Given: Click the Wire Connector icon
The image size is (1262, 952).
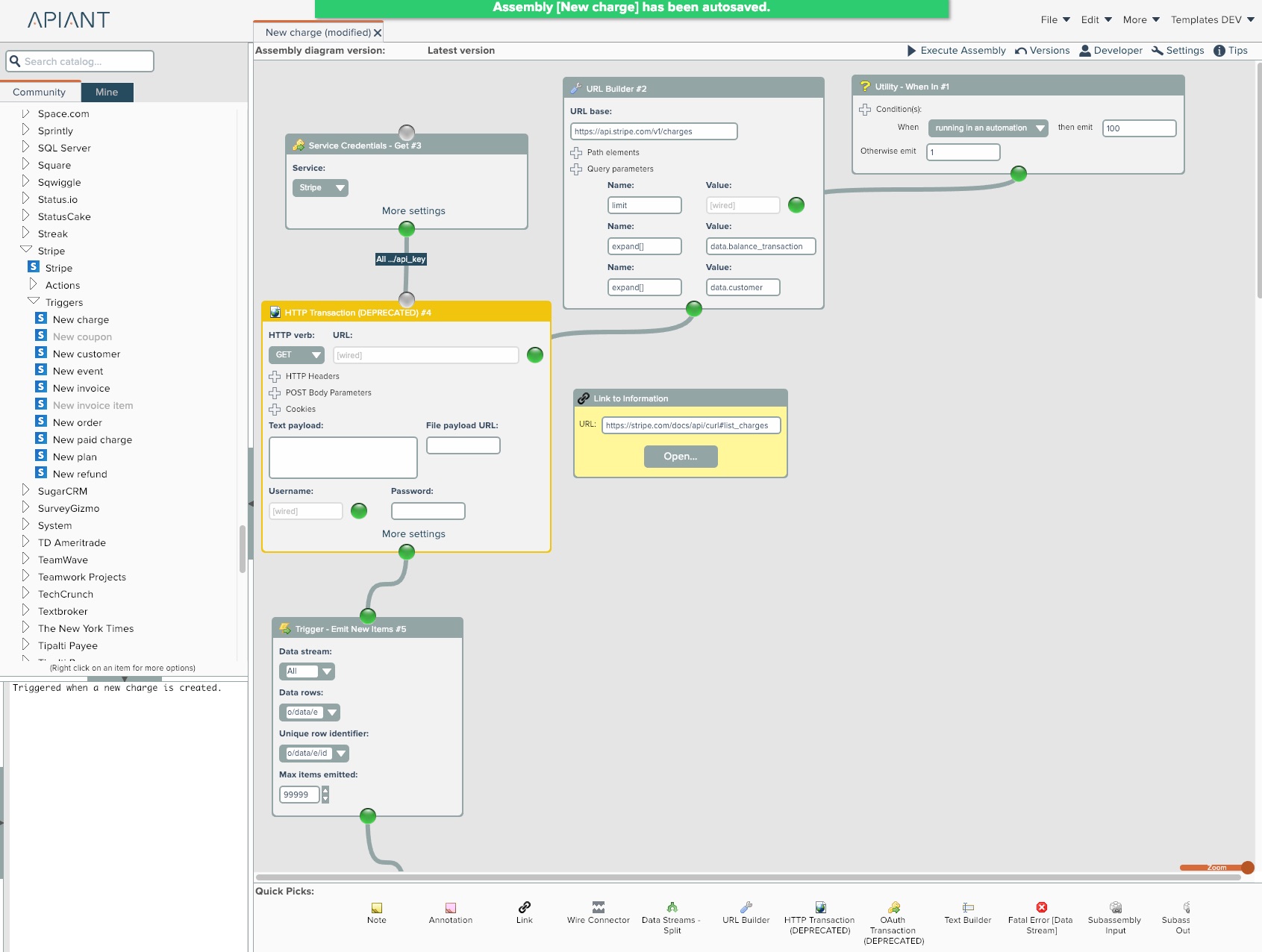Looking at the screenshot, I should click(598, 907).
